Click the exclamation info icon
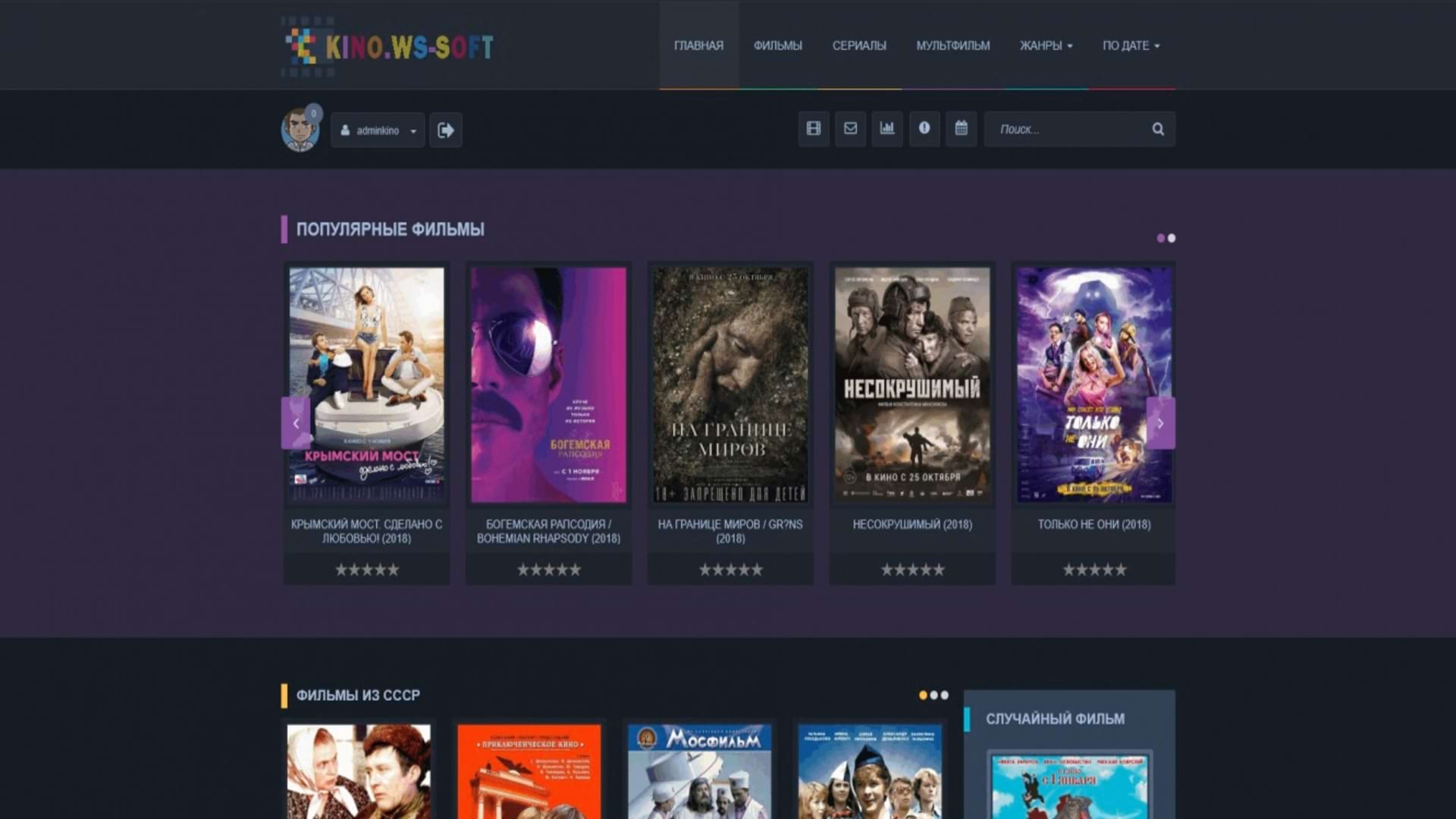 924,129
